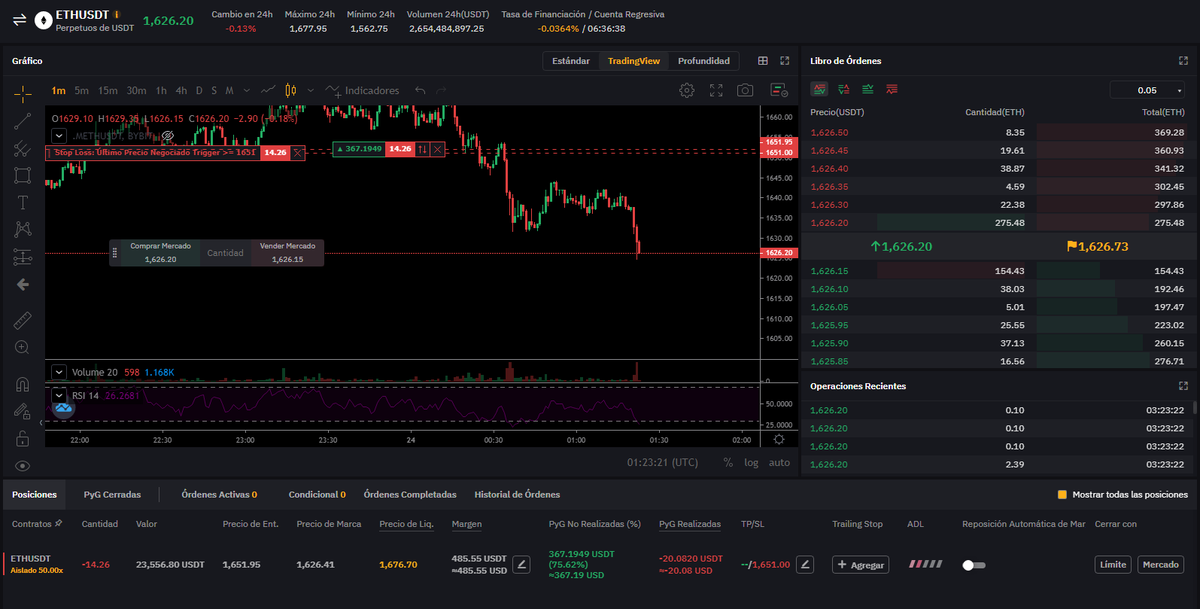Open Indicadores indicators menu
Screen dimensions: 1200x609
point(362,91)
